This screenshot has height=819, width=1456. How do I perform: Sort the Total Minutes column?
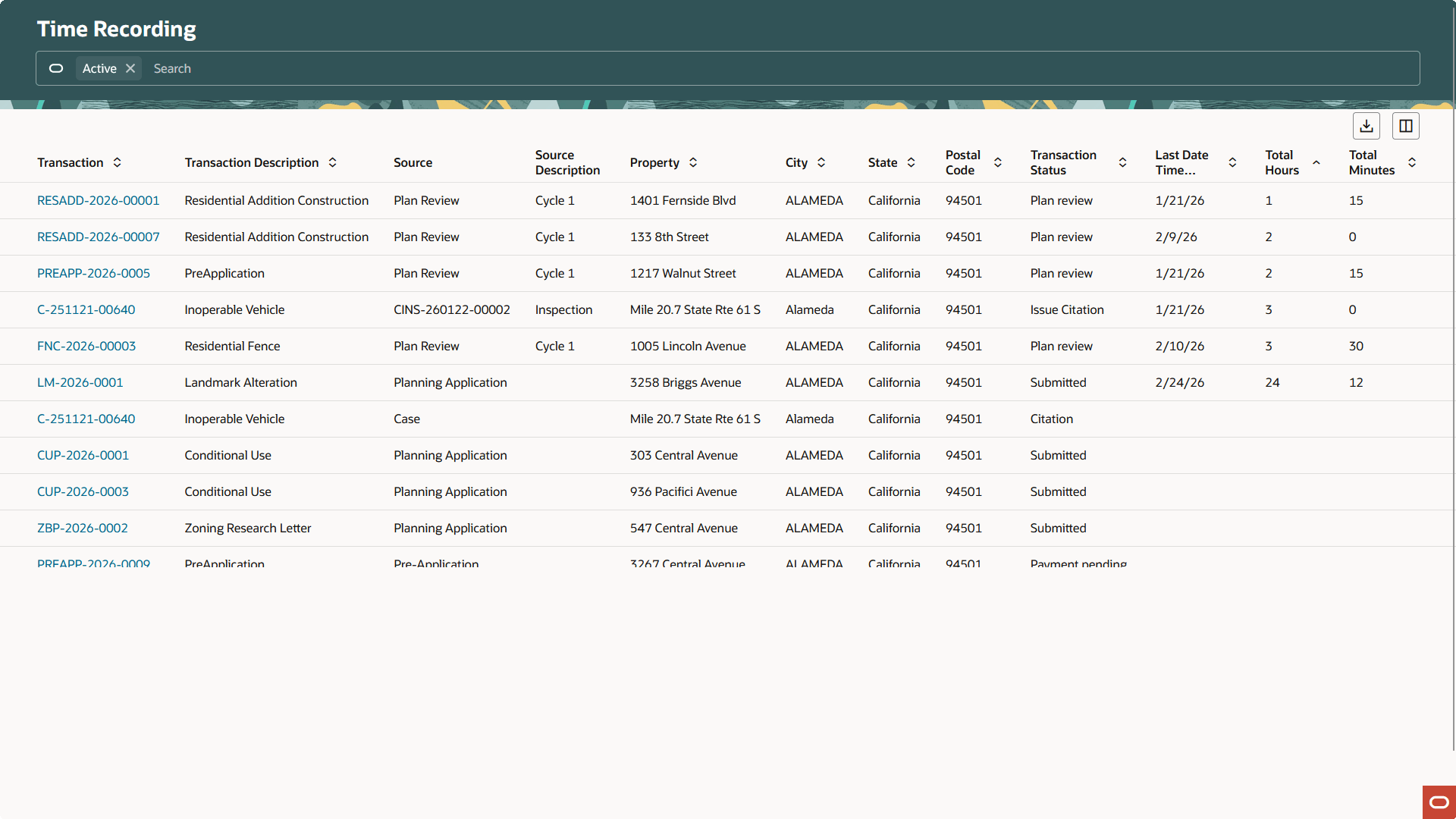click(x=1412, y=162)
